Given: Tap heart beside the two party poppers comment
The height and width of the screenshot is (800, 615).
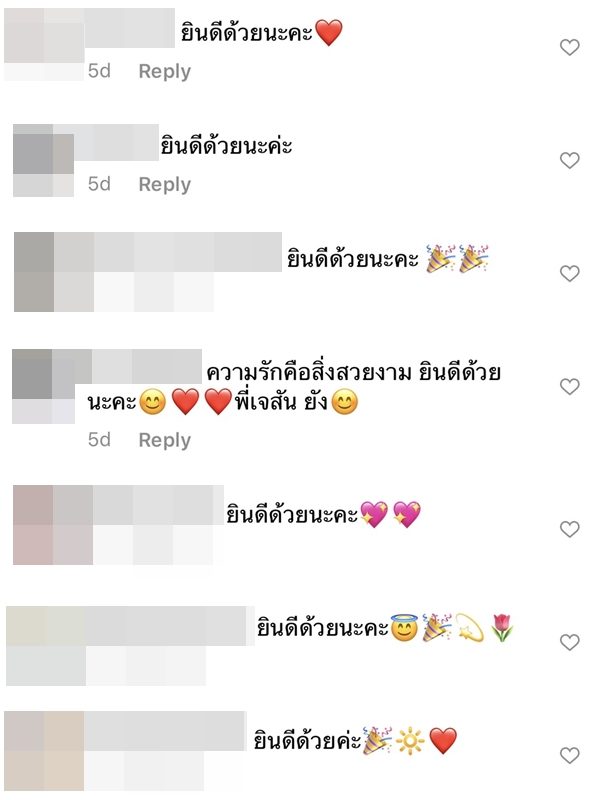Looking at the screenshot, I should click(569, 274).
